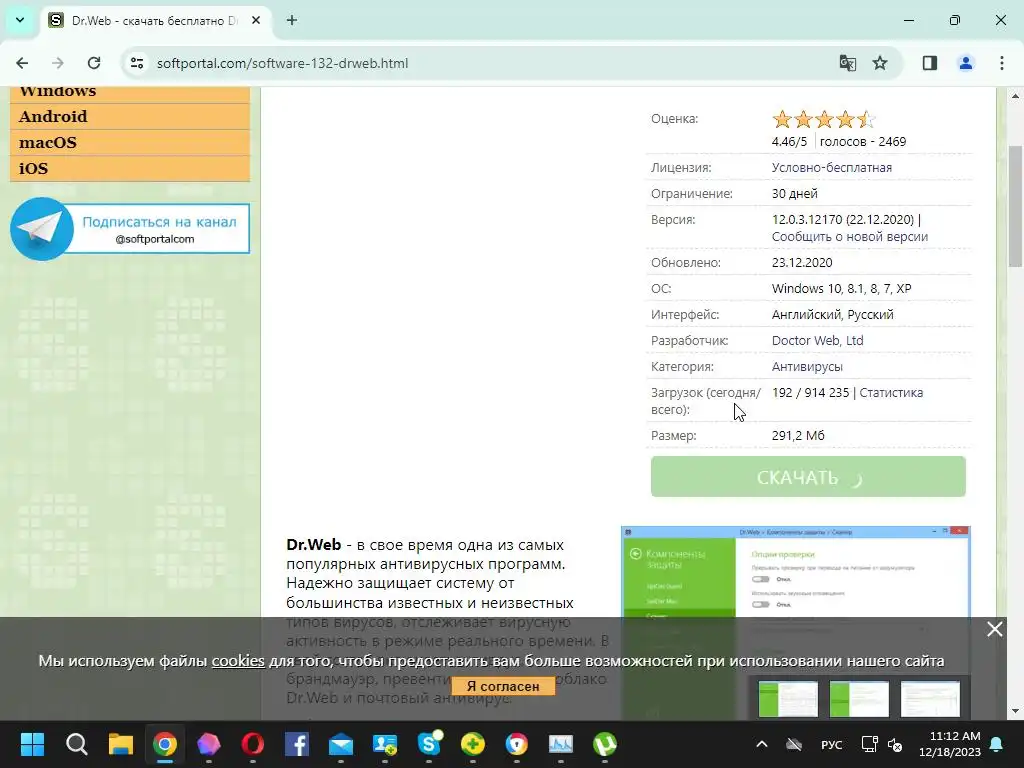1024x768 pixels.
Task: Translate this page icon
Action: pyautogui.click(x=848, y=63)
